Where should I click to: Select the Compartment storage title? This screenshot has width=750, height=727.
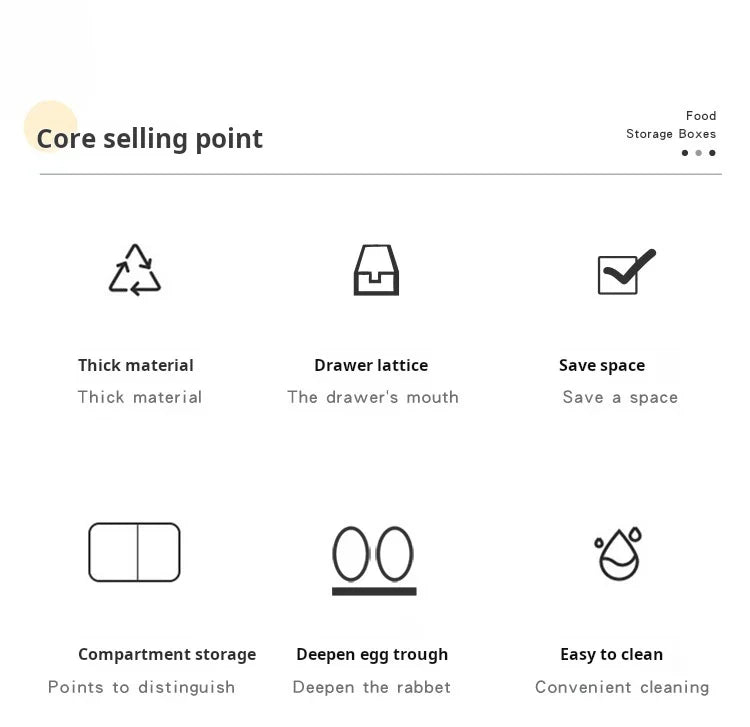coord(167,654)
